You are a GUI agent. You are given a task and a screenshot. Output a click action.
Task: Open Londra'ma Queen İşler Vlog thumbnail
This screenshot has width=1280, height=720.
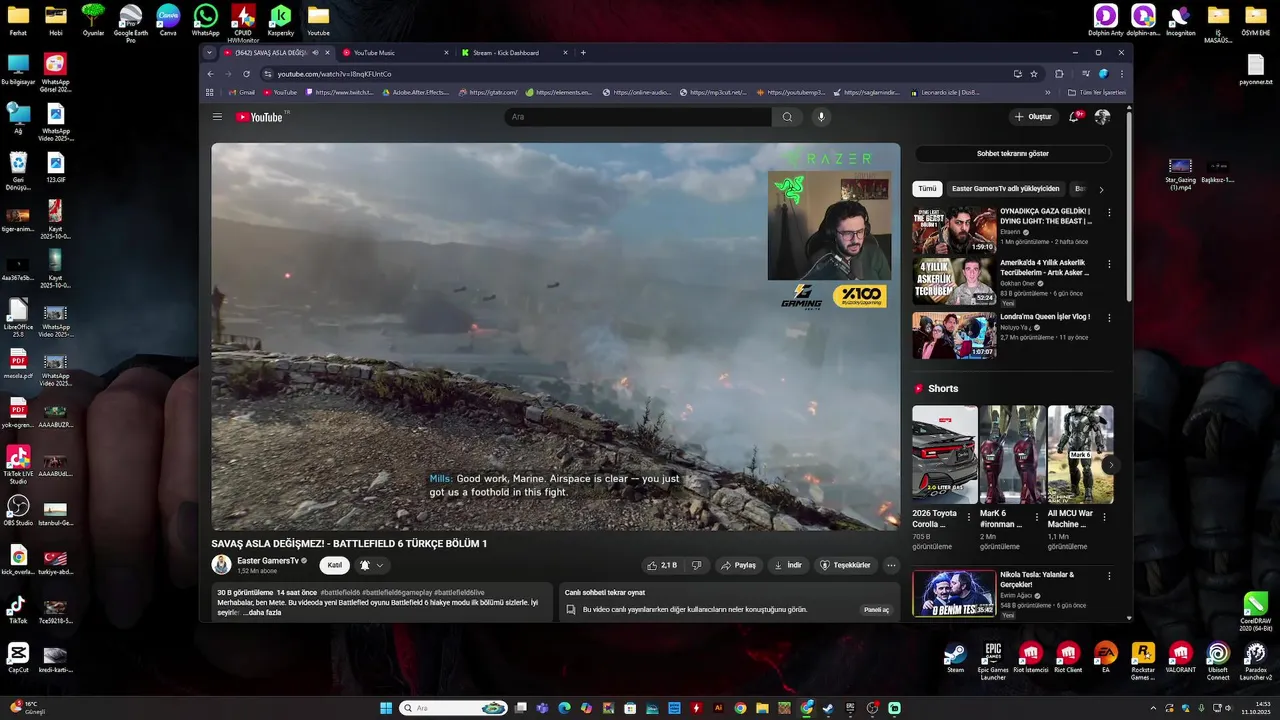coord(954,336)
